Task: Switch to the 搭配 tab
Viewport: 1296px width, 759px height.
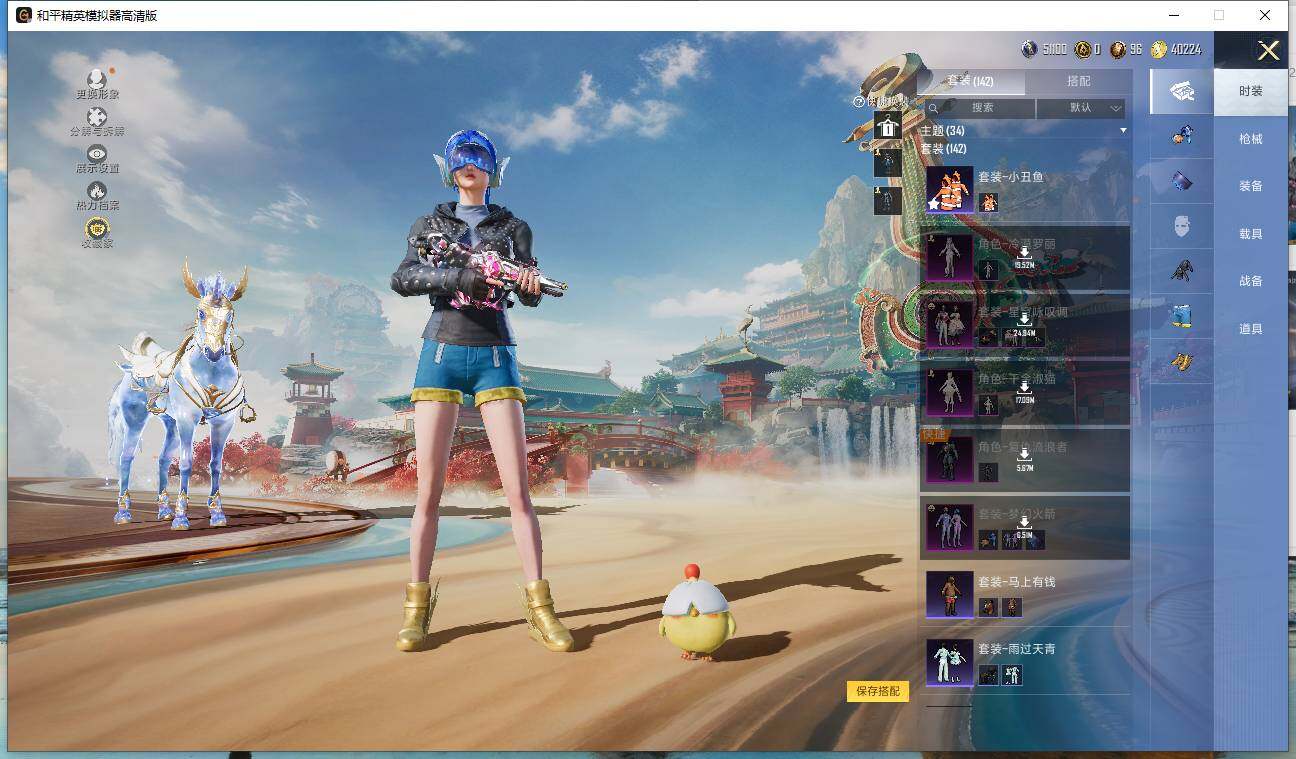Action: pos(1079,81)
